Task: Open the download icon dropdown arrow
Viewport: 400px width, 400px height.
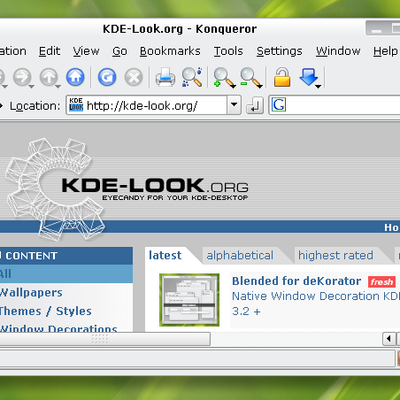Action: tap(318, 87)
